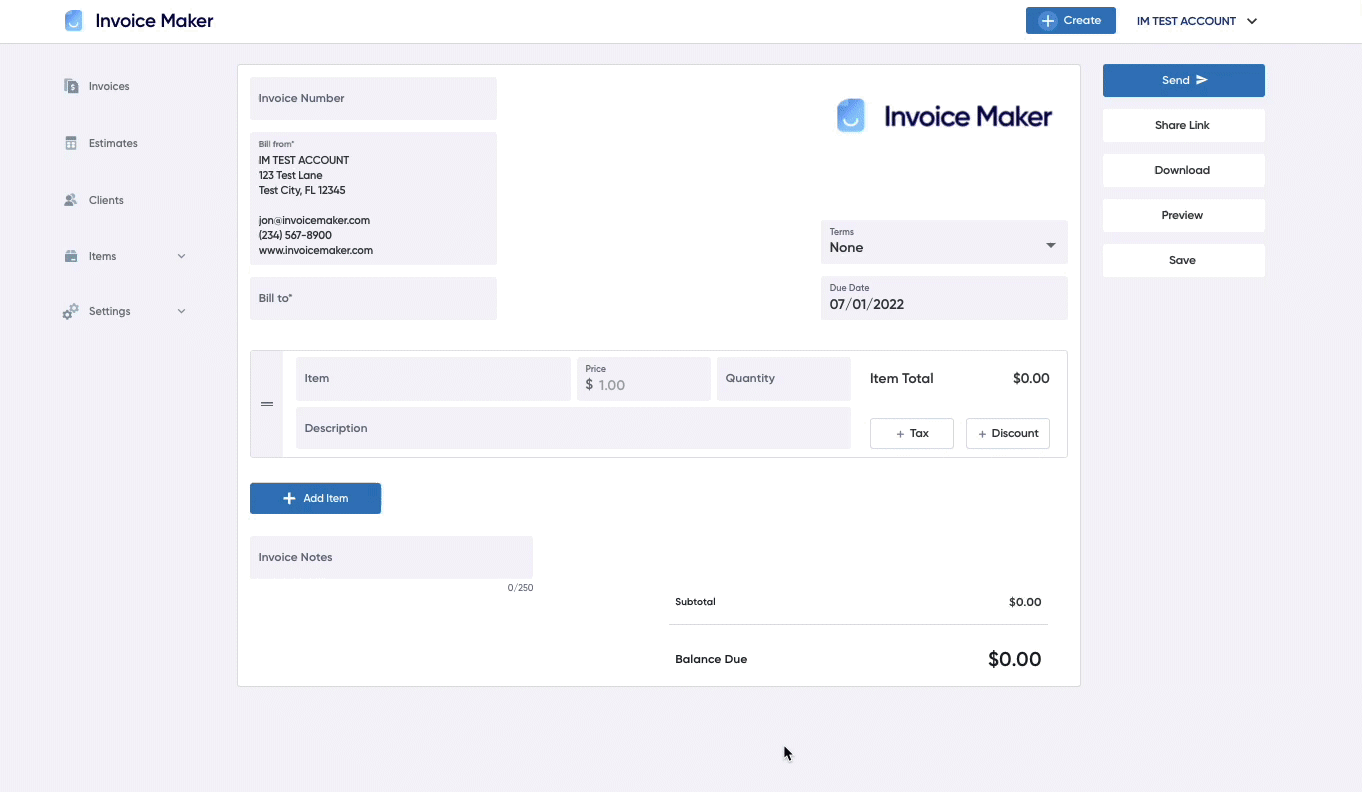1362x792 pixels.
Task: Go to Invoices in the sidebar
Action: (x=109, y=86)
